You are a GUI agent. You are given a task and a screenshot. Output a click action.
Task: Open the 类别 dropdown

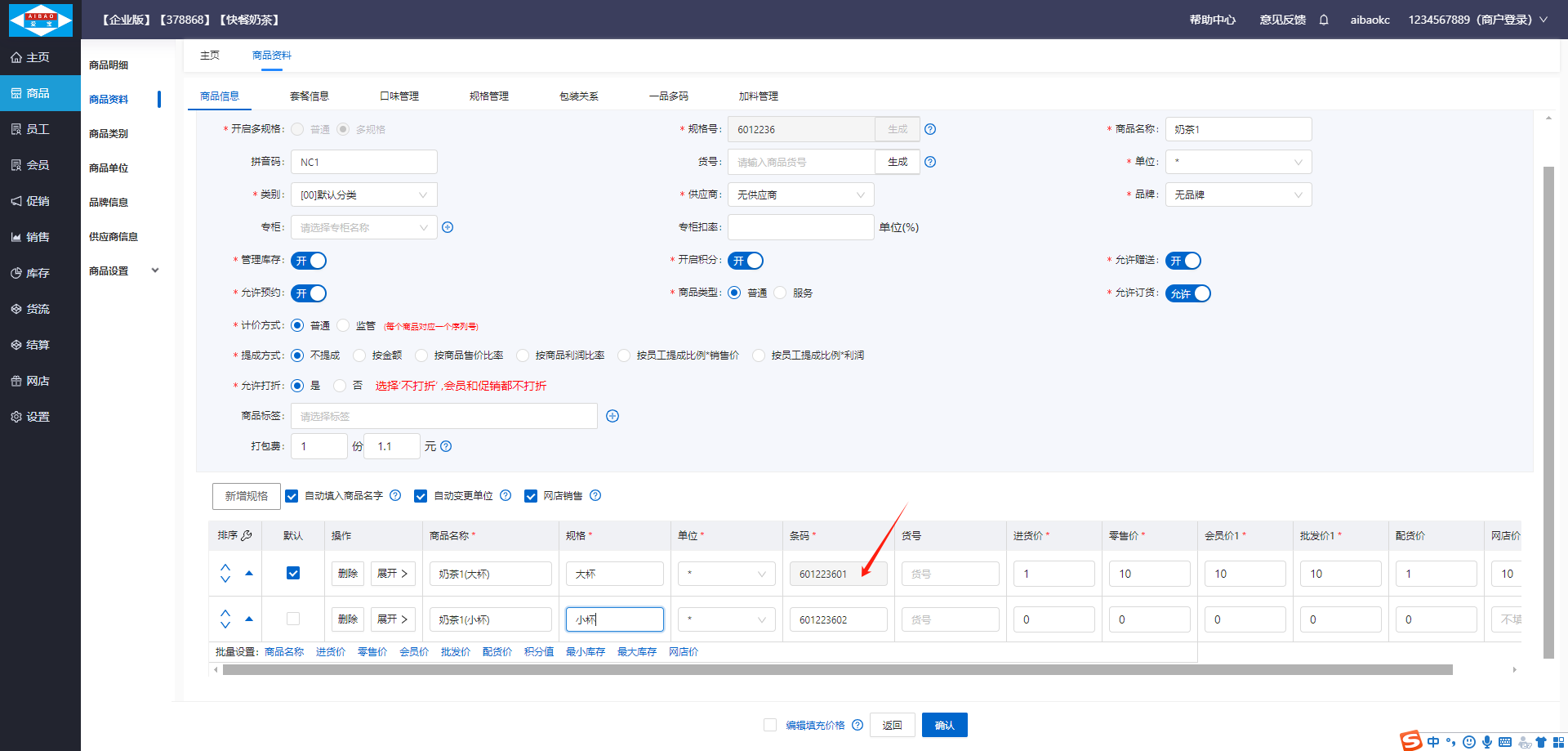tap(363, 194)
